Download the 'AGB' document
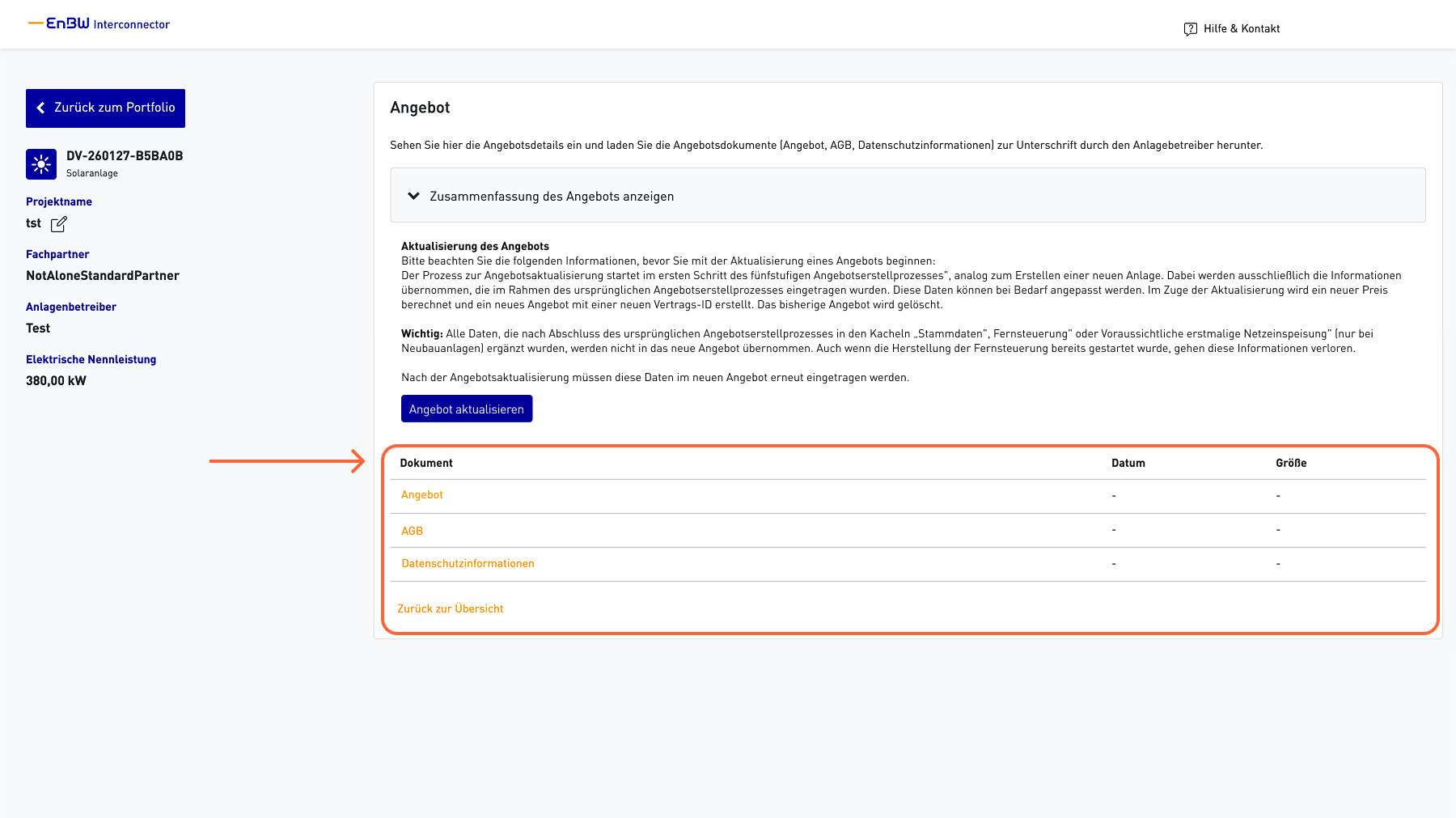Viewport: 1456px width, 818px height. (412, 531)
